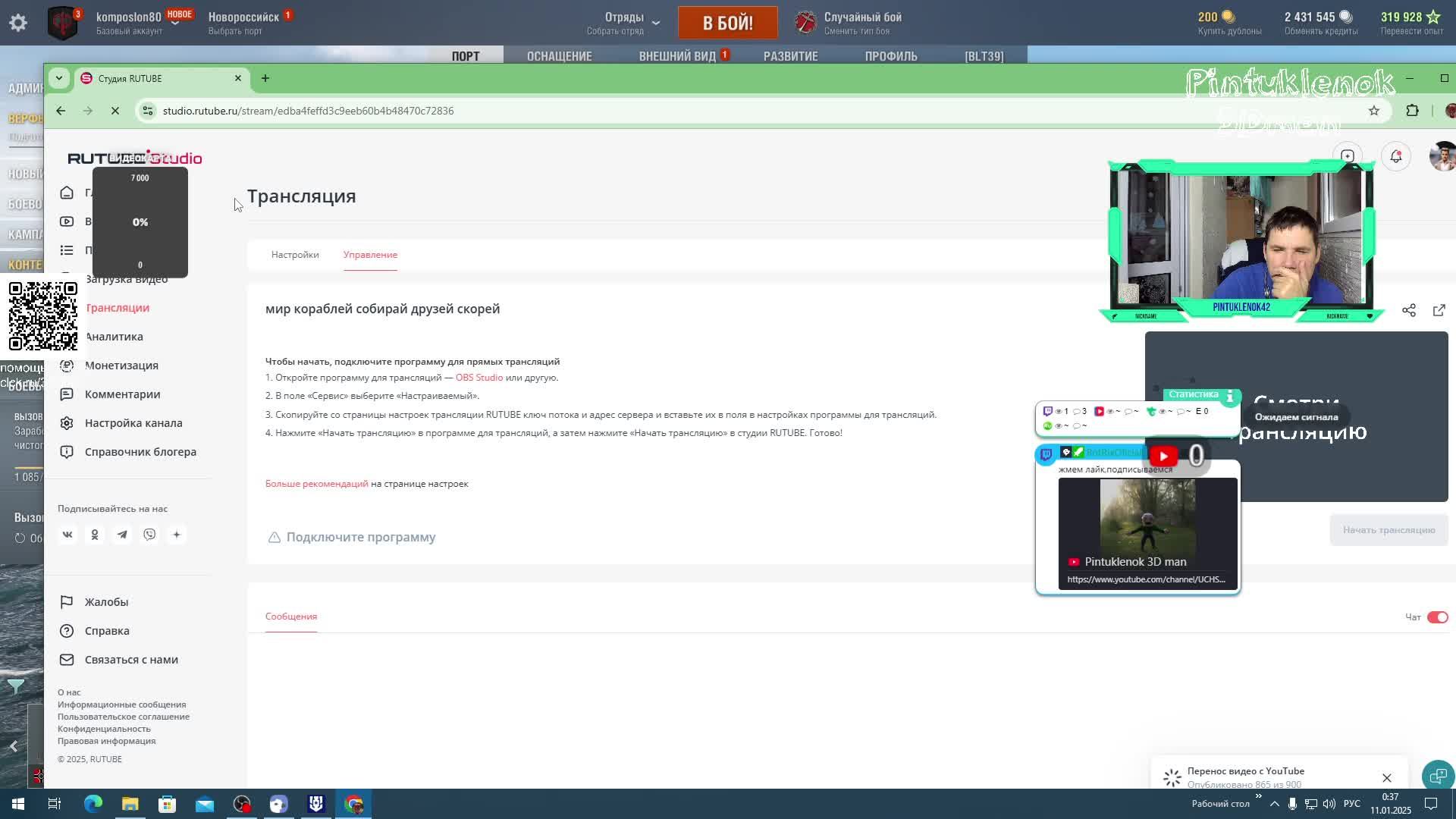The width and height of the screenshot is (1456, 819).
Task: Open the notifications bell icon
Action: (x=1396, y=156)
